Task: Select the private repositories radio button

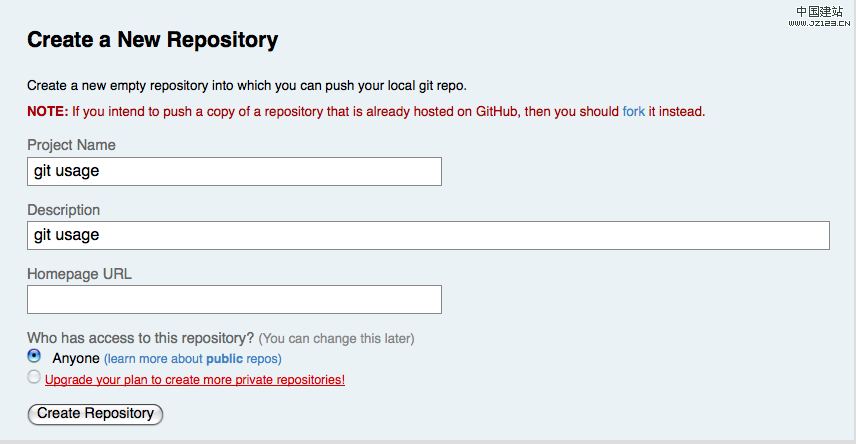Action: [x=35, y=377]
